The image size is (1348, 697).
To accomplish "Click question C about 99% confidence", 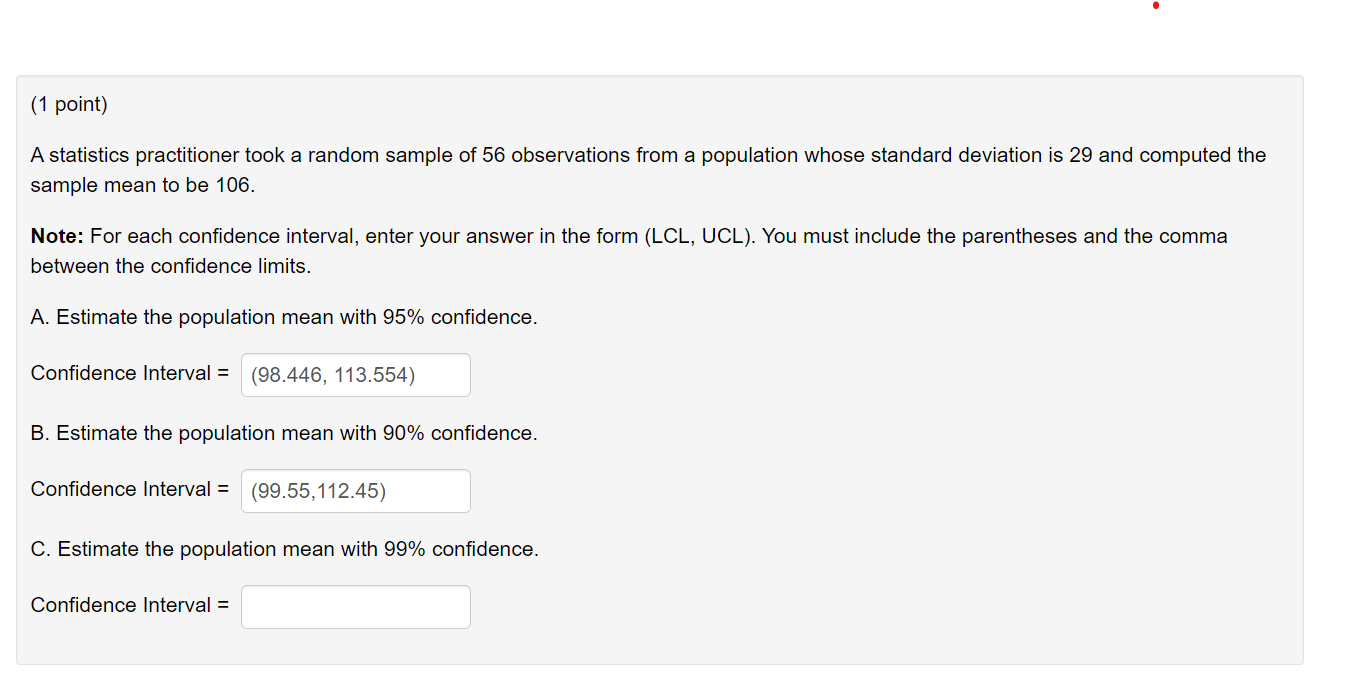I will 283,549.
